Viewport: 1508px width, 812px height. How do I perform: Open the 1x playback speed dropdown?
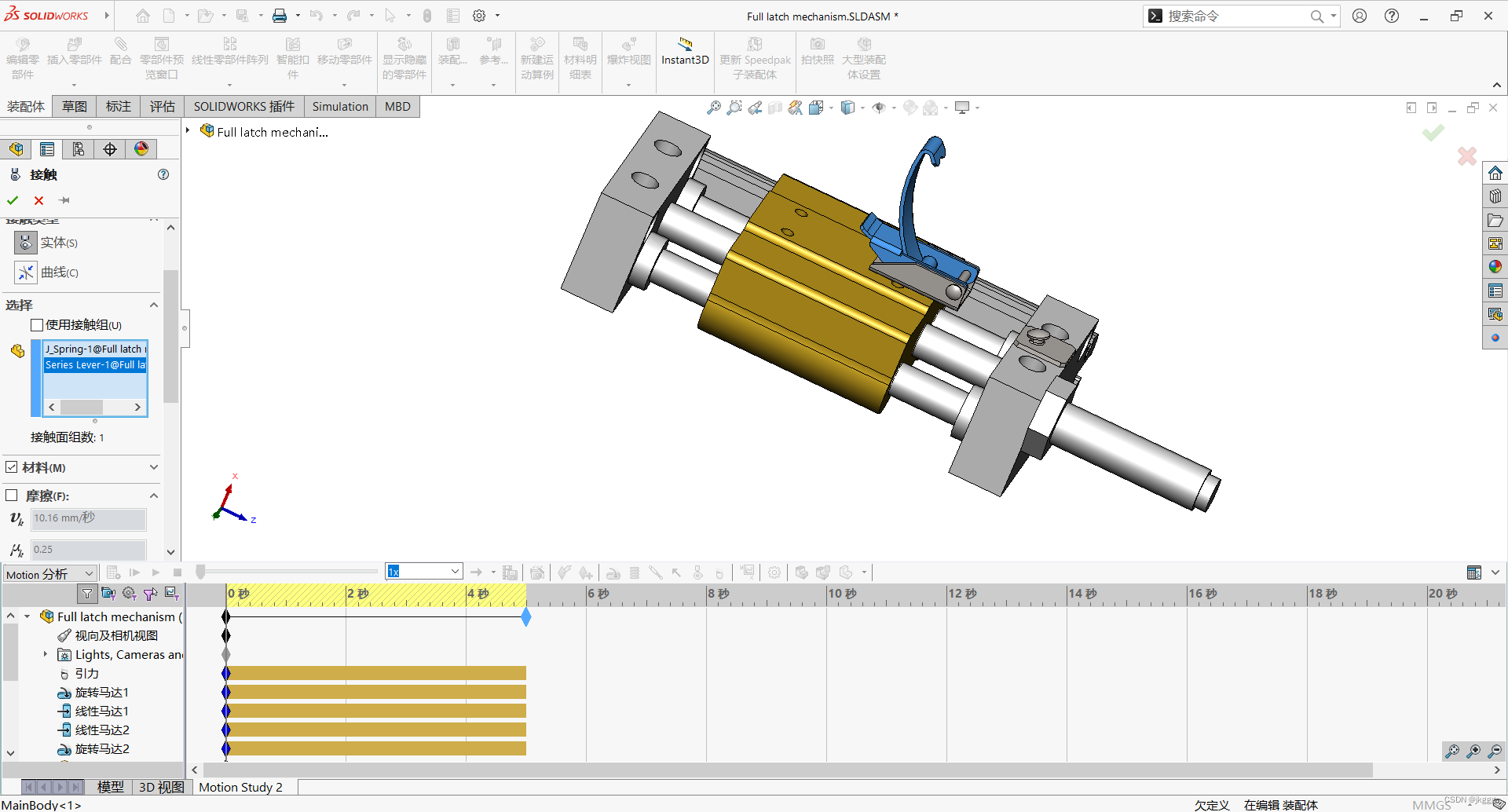pos(454,571)
